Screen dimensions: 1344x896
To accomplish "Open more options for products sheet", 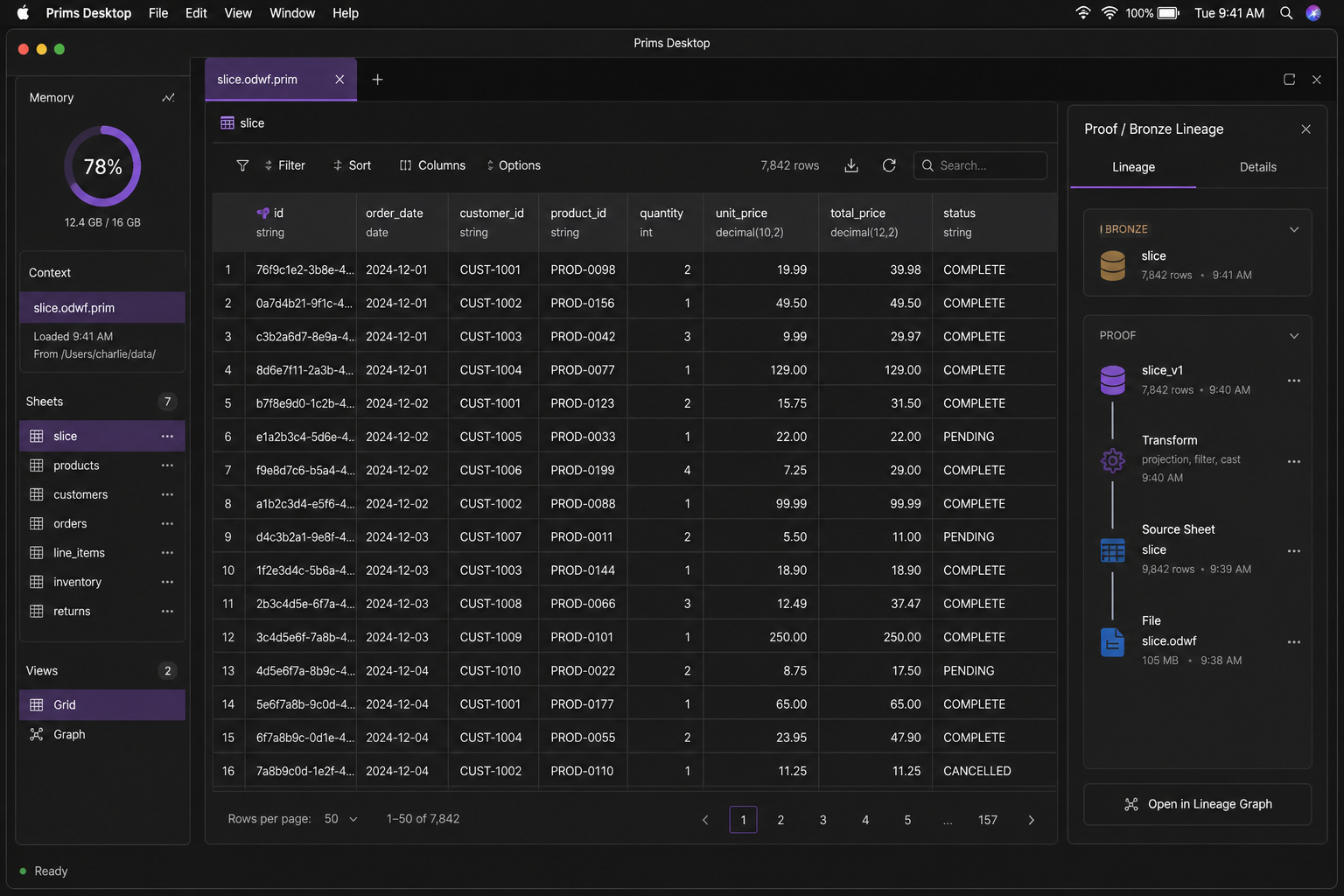I will [x=167, y=465].
